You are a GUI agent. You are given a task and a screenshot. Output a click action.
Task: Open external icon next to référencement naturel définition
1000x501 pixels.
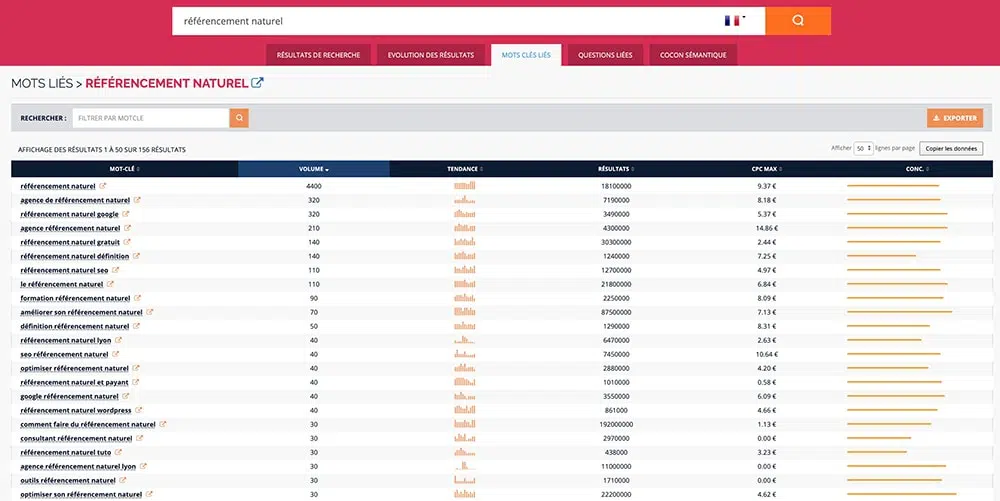coord(136,256)
